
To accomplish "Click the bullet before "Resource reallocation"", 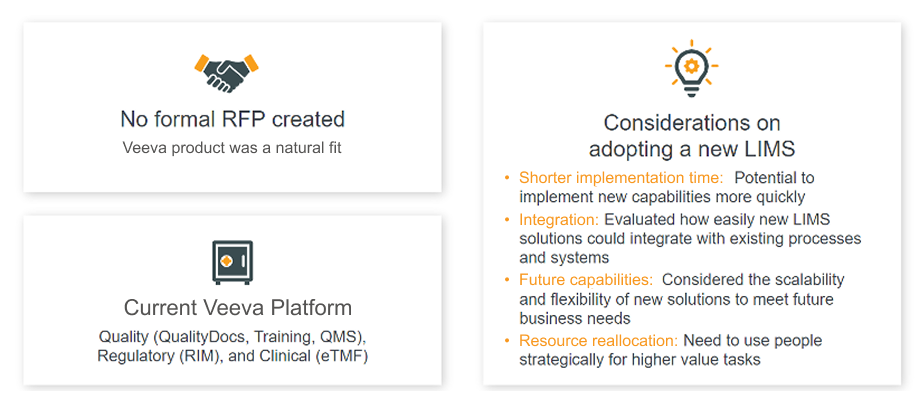I will pyautogui.click(x=508, y=341).
